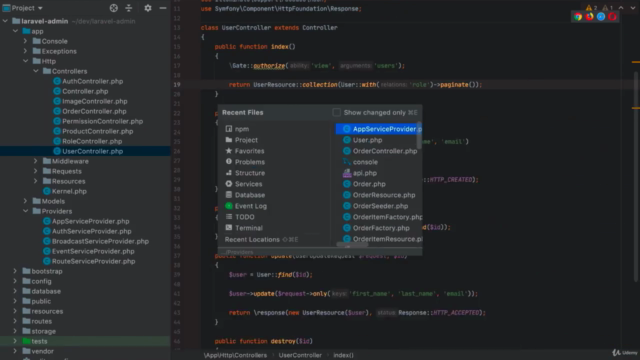Expand the Exceptions folder

click(25, 51)
